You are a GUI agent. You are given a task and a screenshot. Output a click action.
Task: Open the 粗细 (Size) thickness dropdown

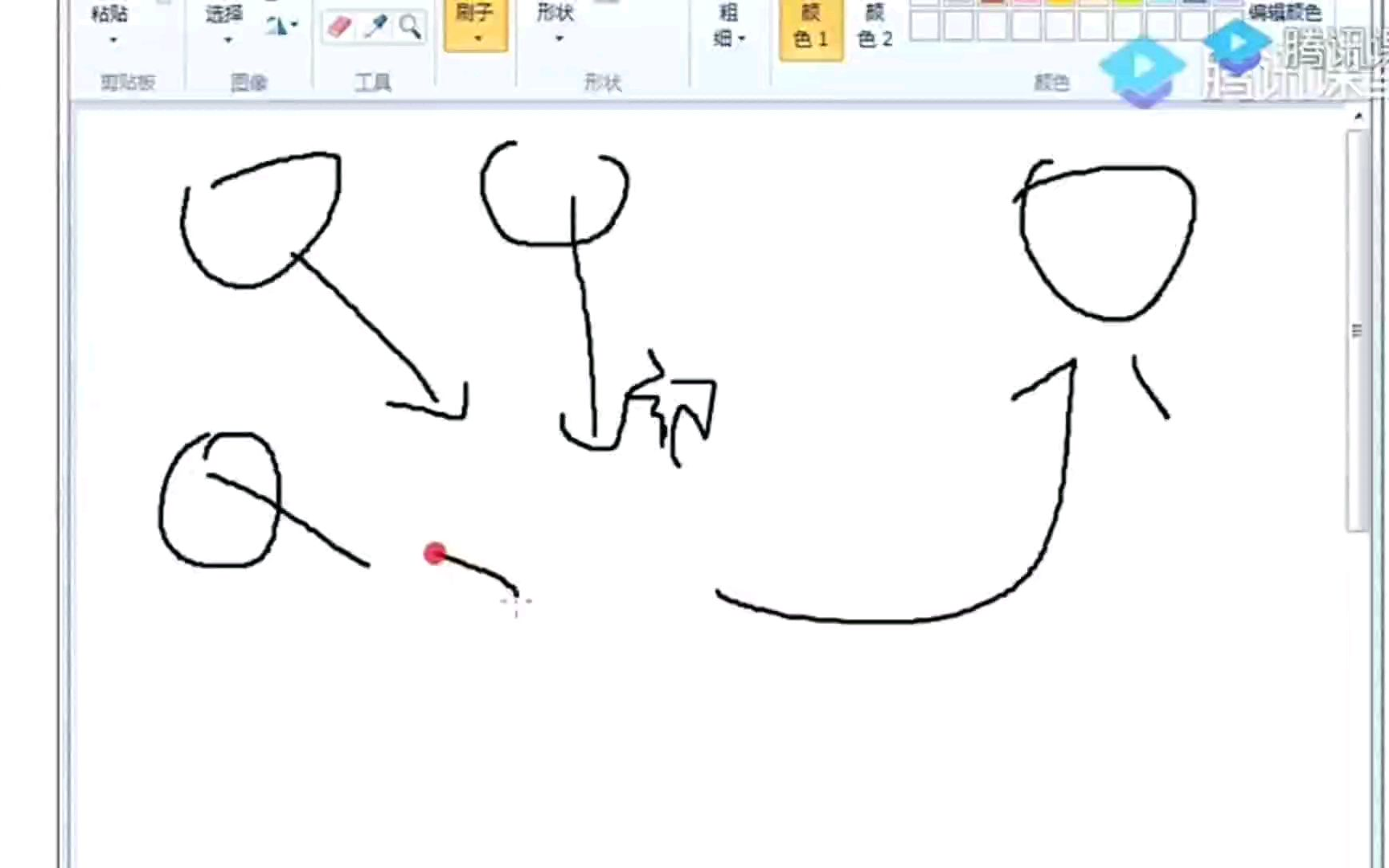[729, 25]
